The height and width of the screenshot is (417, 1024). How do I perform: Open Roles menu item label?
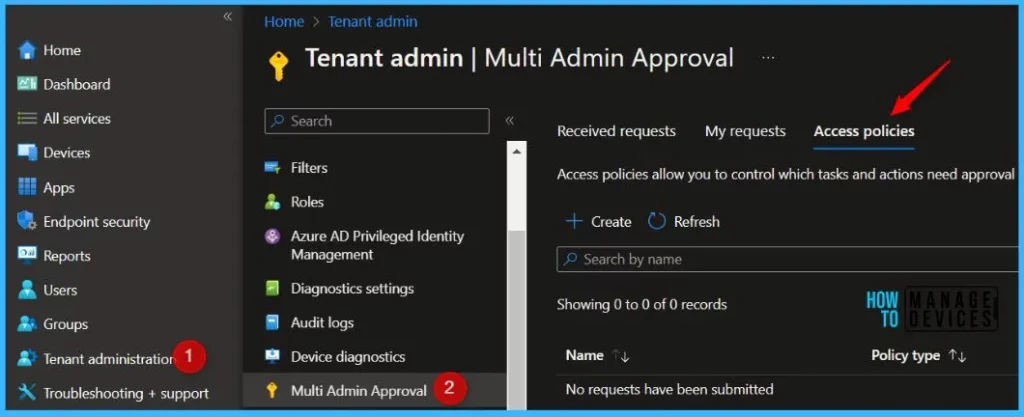point(307,202)
